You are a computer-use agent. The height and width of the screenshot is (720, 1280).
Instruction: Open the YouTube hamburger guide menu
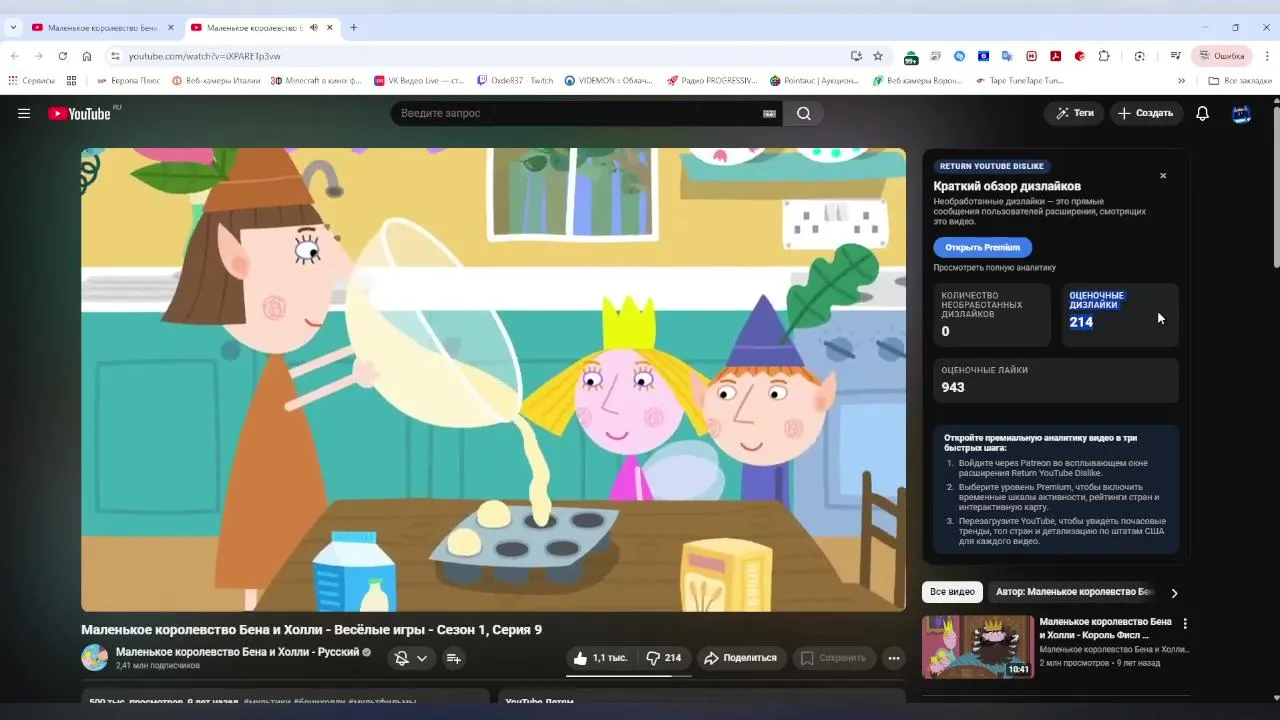click(24, 113)
